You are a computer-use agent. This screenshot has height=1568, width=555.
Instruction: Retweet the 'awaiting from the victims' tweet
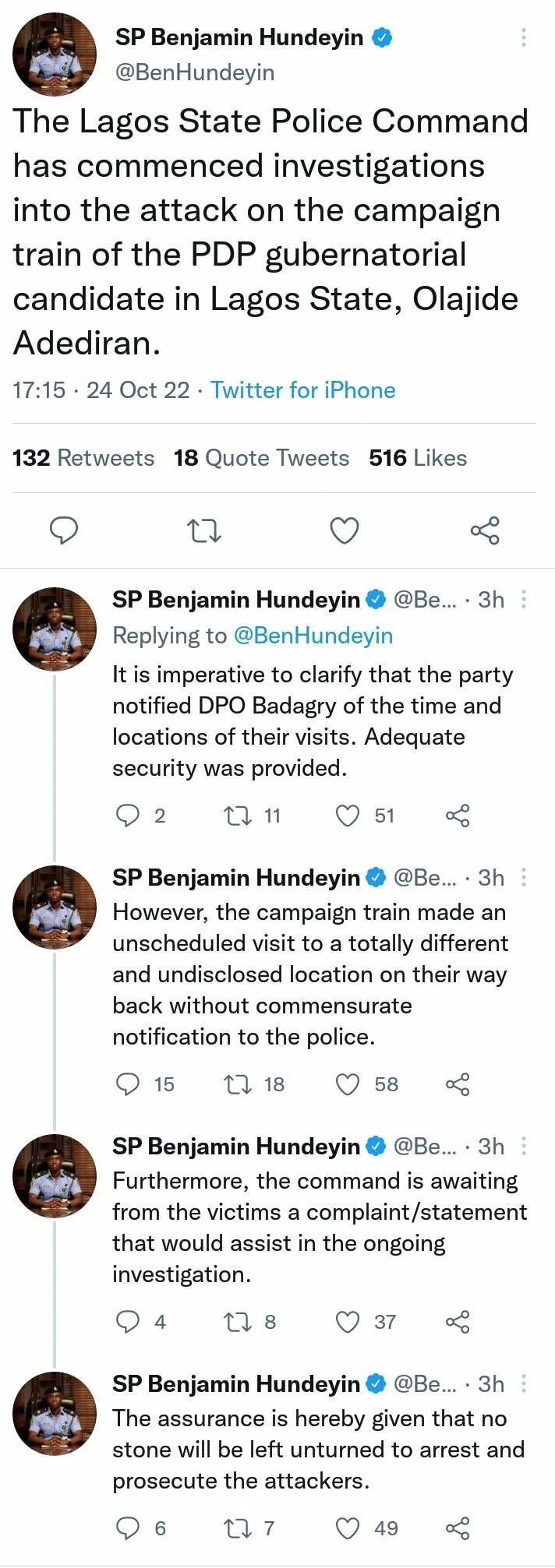[x=237, y=1322]
